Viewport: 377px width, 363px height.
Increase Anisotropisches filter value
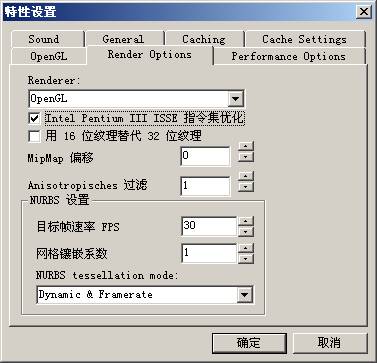click(246, 176)
